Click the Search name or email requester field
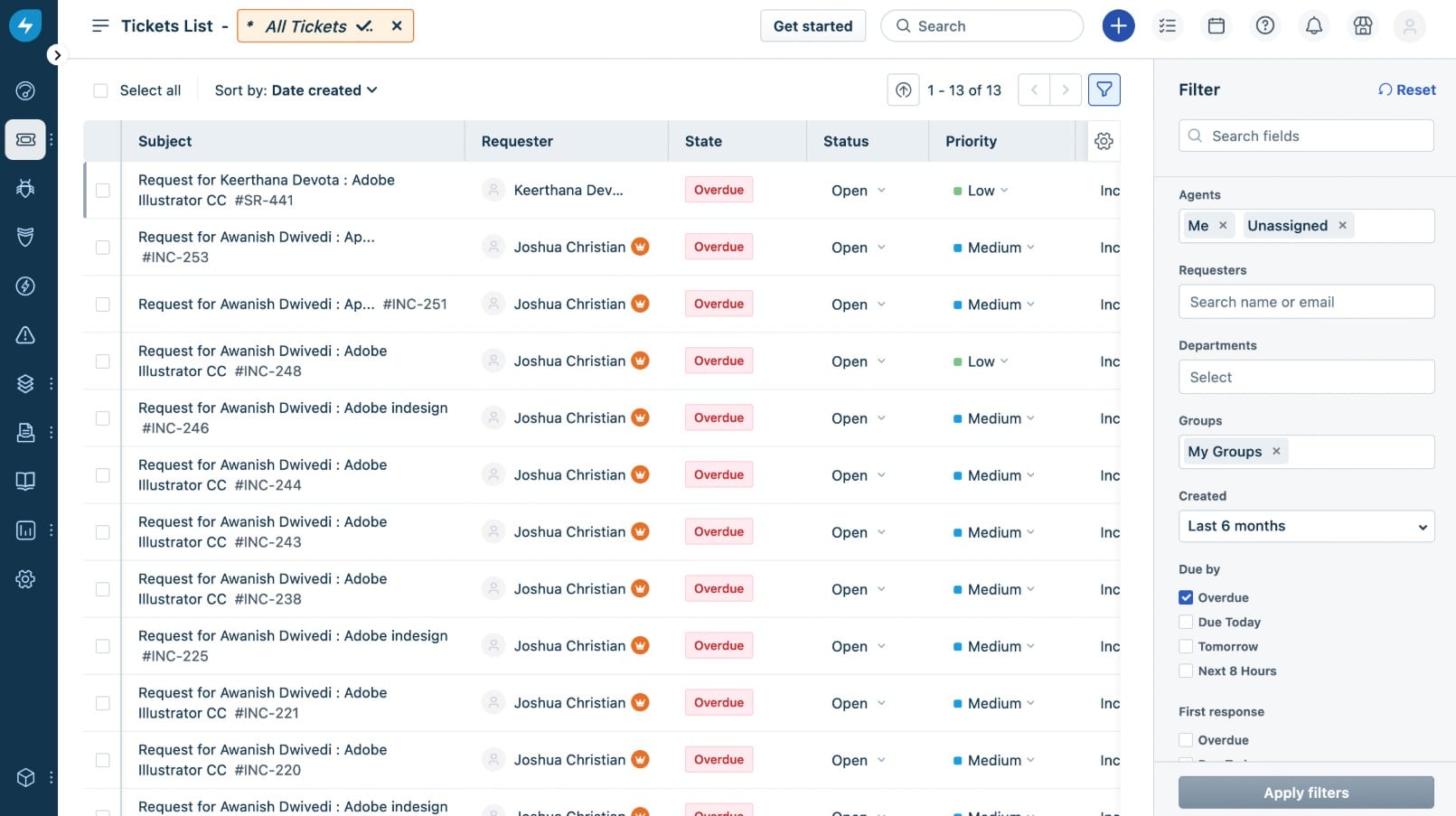 point(1305,301)
